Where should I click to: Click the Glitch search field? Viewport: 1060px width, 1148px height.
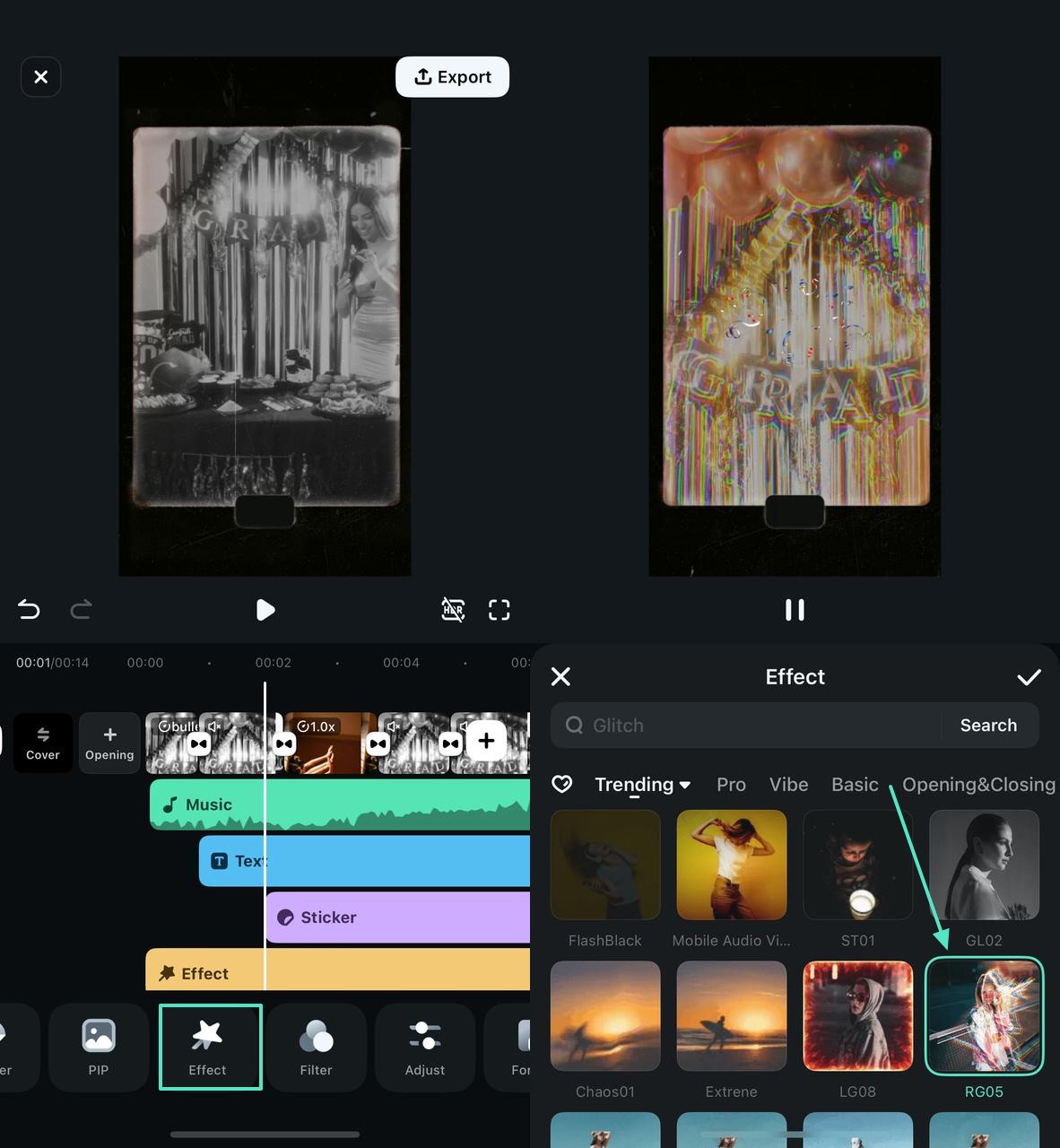click(x=746, y=726)
